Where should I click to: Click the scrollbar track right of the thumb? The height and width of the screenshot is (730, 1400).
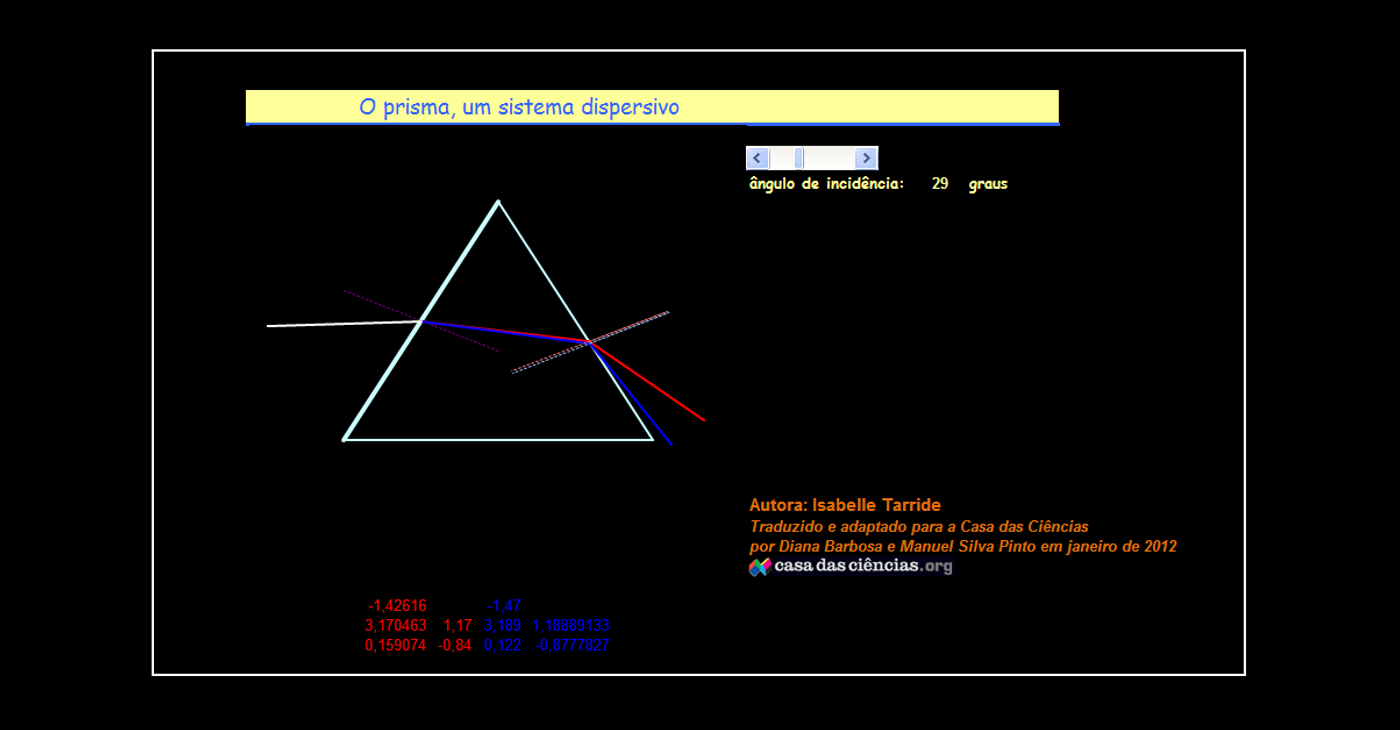point(830,158)
